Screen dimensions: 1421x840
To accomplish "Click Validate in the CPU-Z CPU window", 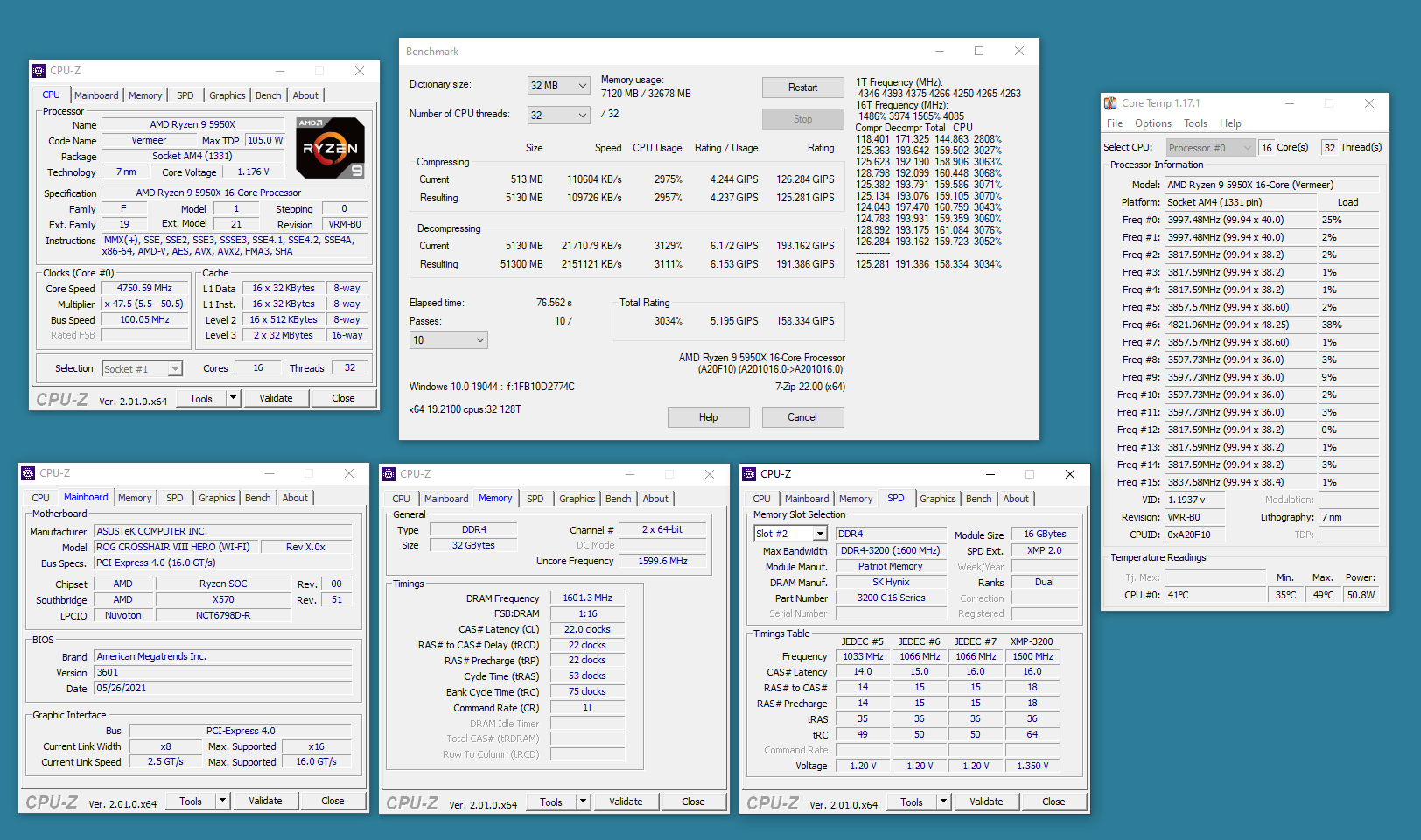I will (276, 398).
